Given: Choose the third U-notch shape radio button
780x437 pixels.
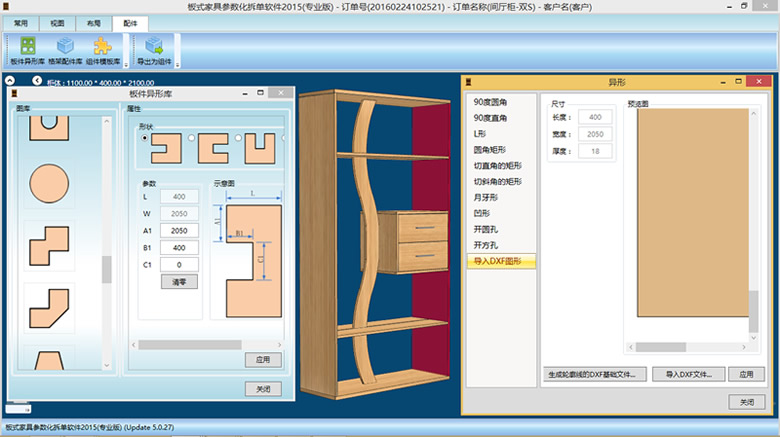Looking at the screenshot, I should (x=236, y=139).
